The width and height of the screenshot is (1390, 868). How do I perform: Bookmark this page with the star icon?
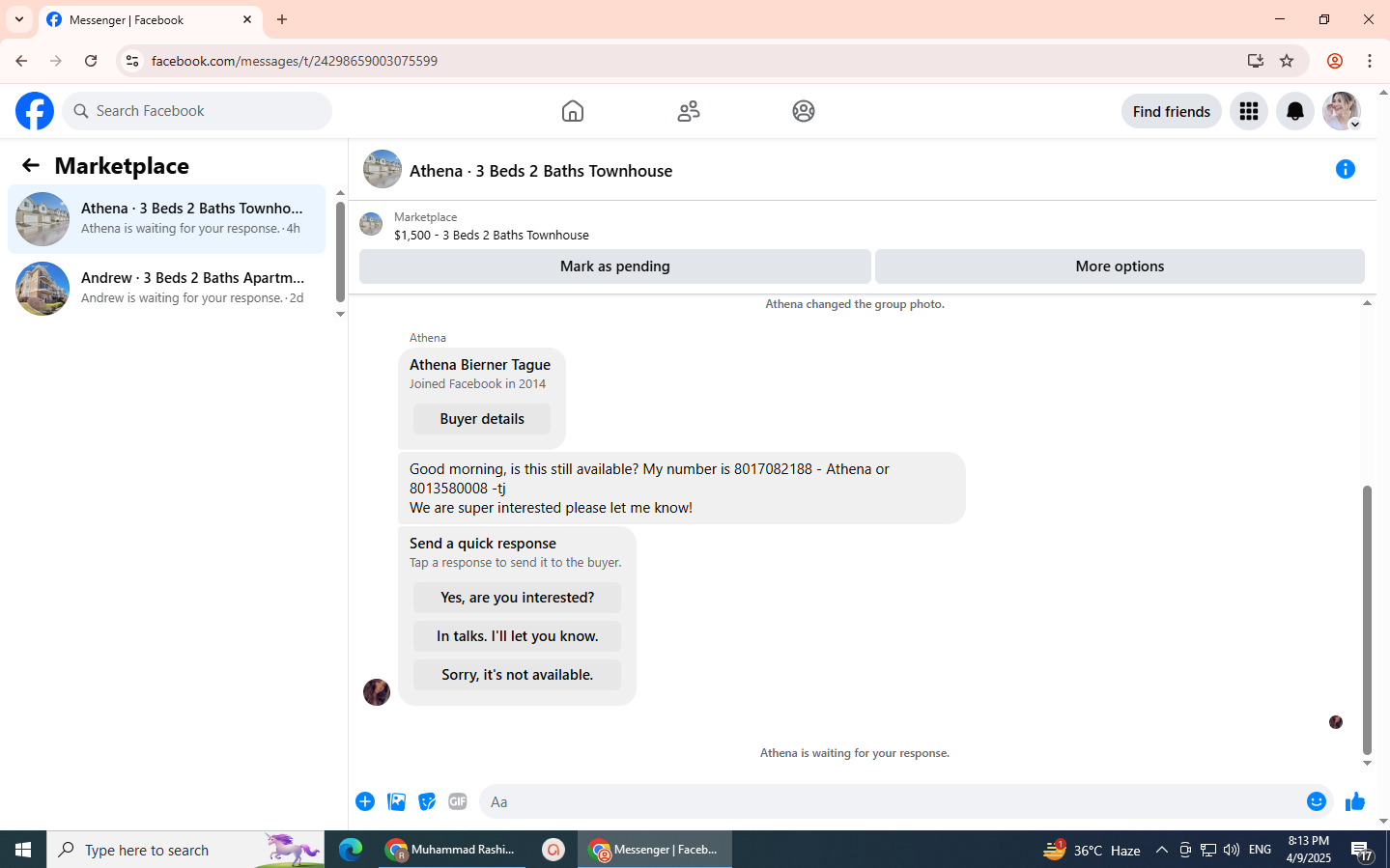pyautogui.click(x=1287, y=61)
